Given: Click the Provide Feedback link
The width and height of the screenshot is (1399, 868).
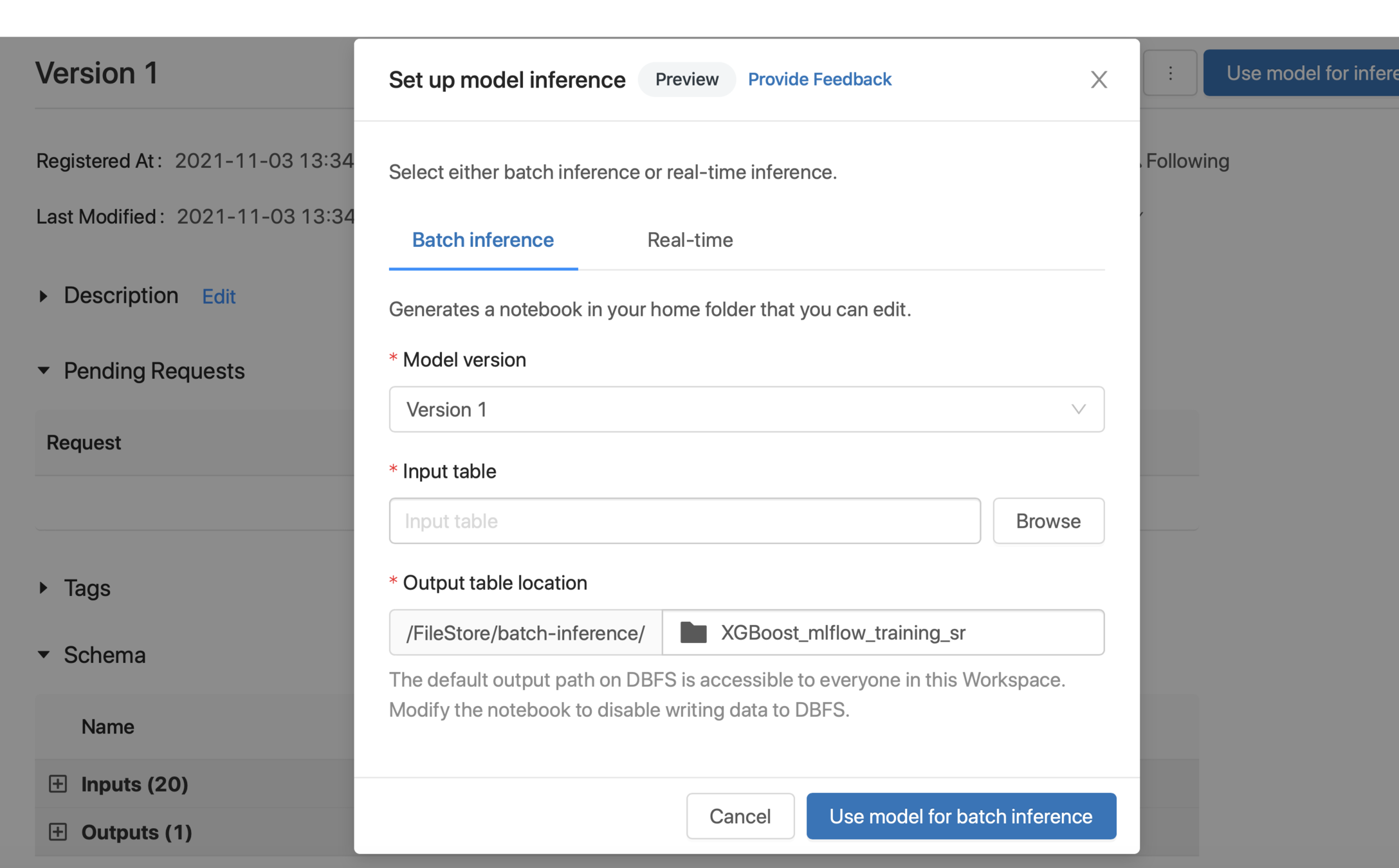Looking at the screenshot, I should (x=819, y=80).
